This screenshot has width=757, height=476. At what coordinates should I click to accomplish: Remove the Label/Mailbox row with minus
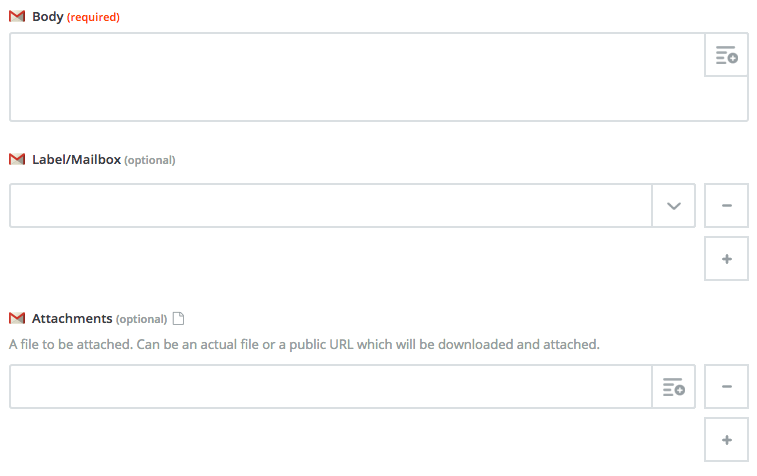[726, 206]
